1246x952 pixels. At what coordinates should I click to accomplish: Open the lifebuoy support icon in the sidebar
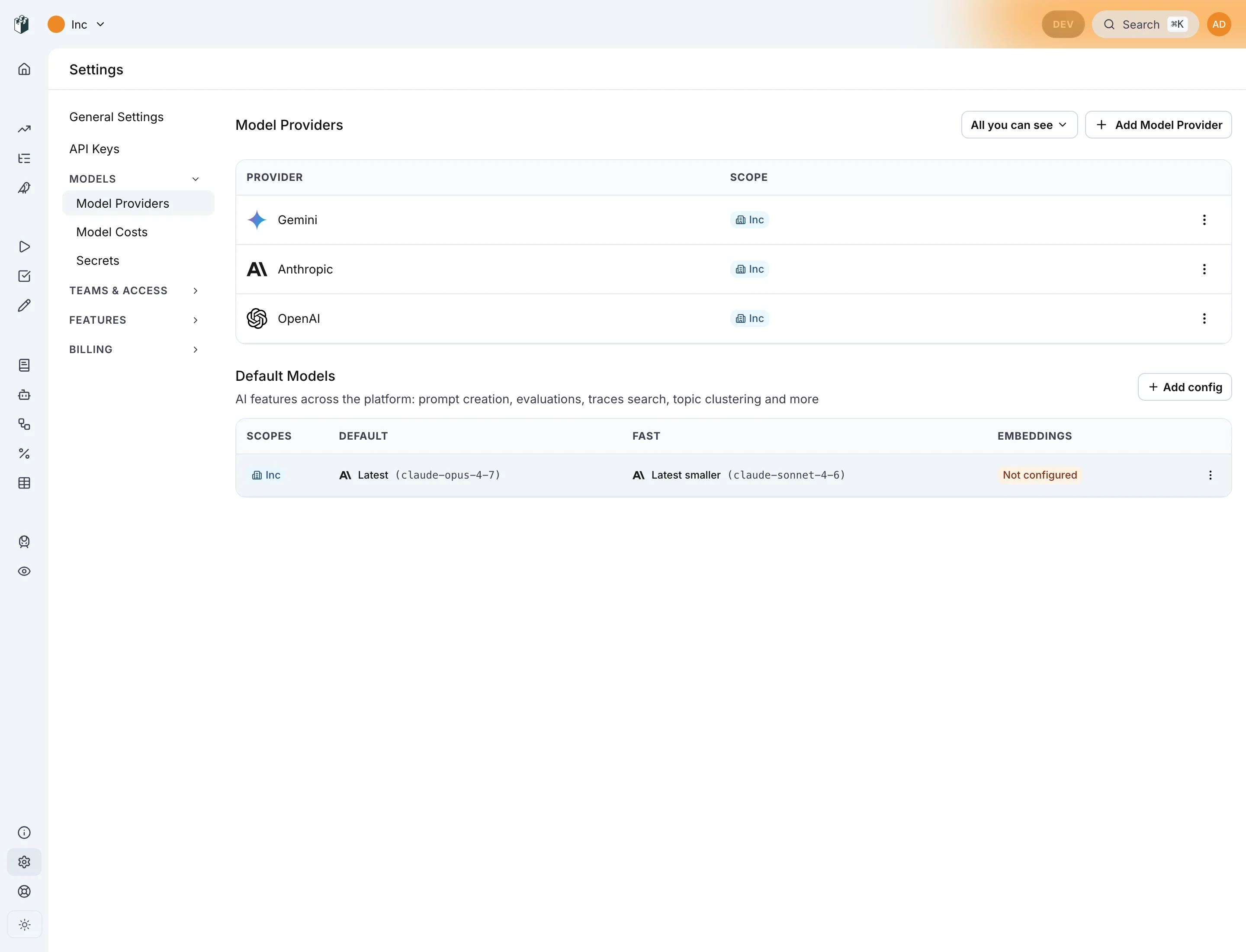point(24,892)
